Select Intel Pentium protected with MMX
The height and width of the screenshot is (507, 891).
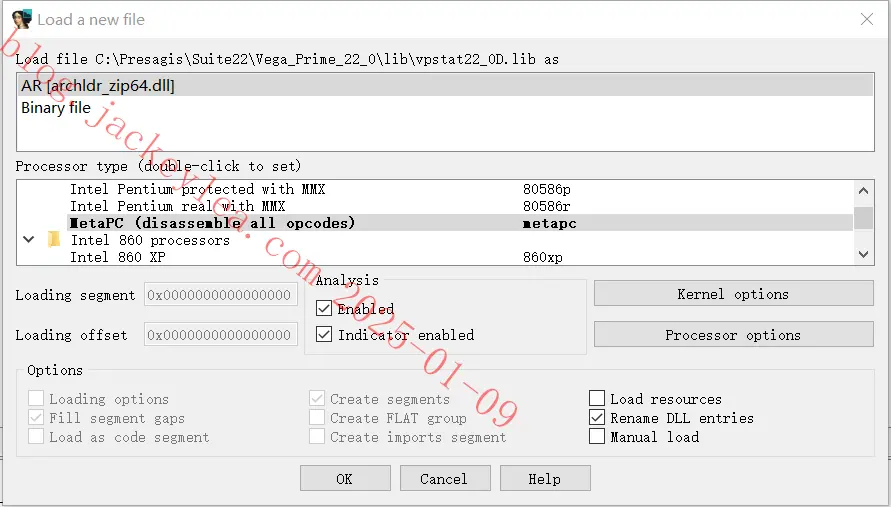click(x=460, y=189)
